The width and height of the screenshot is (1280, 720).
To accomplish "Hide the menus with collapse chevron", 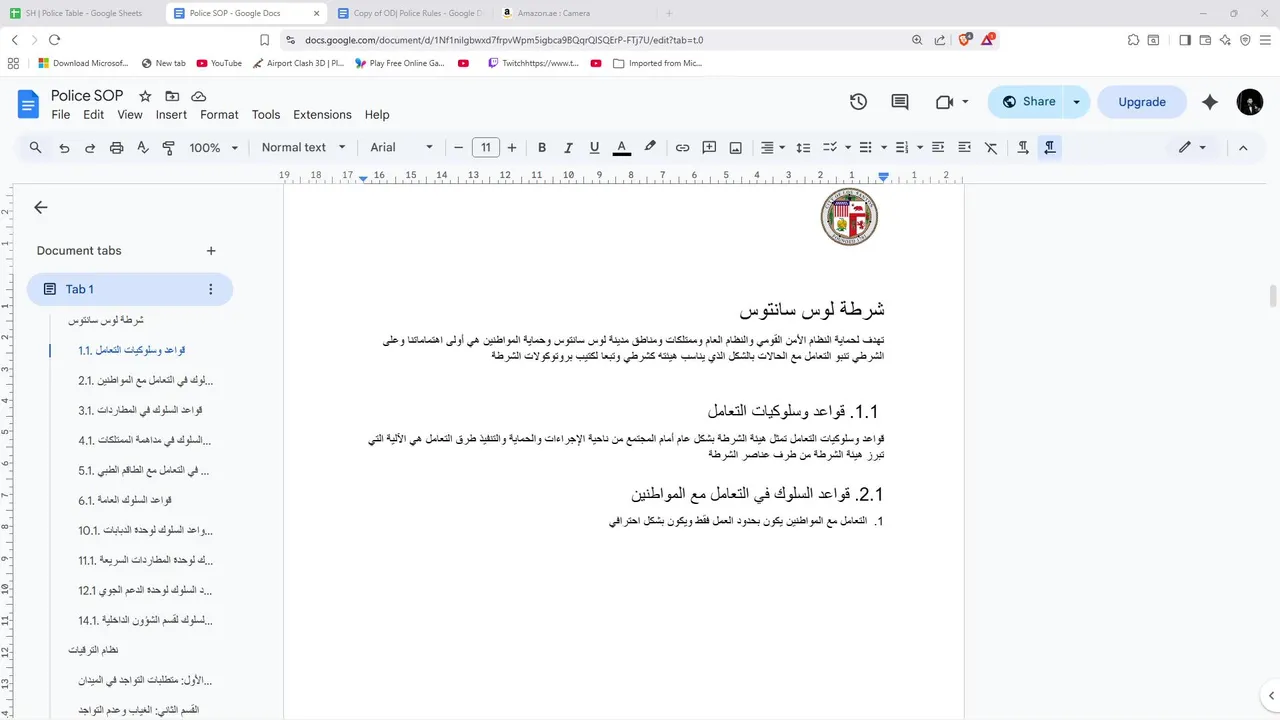I will tap(1243, 147).
